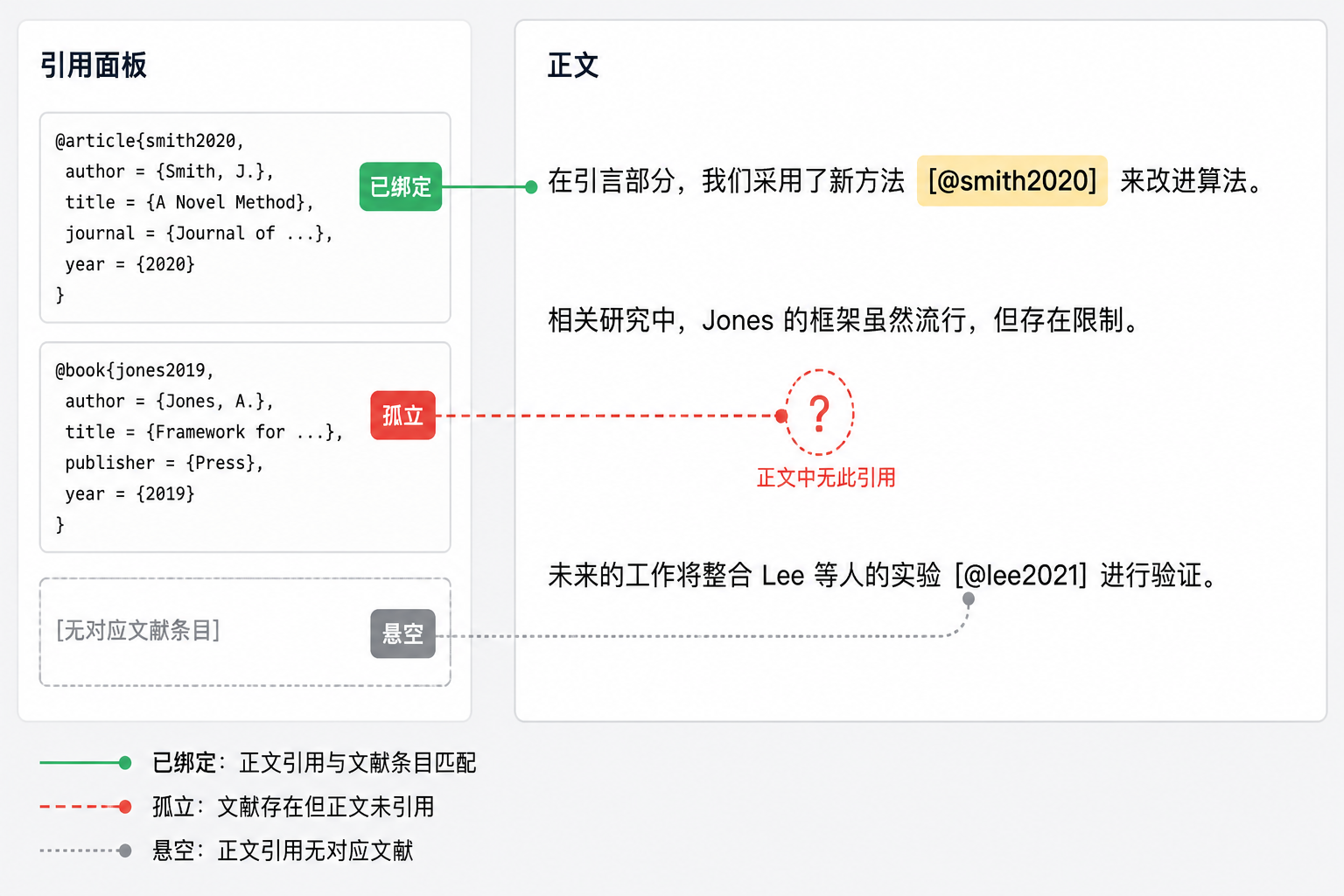Click the green dot at the smith2020 connector end
The height and width of the screenshot is (896, 1344).
coord(531,186)
